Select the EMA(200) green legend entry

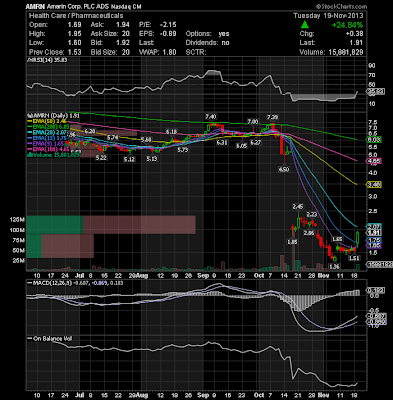[x=49, y=127]
